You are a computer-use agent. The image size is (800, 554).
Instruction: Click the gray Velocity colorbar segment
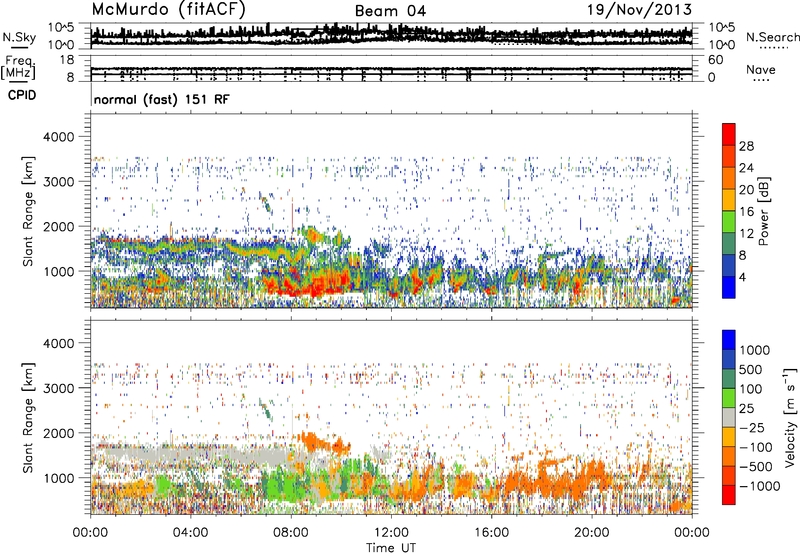(729, 417)
